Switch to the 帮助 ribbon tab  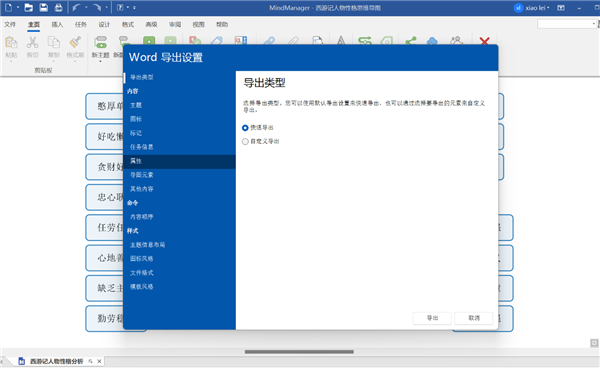(x=222, y=24)
